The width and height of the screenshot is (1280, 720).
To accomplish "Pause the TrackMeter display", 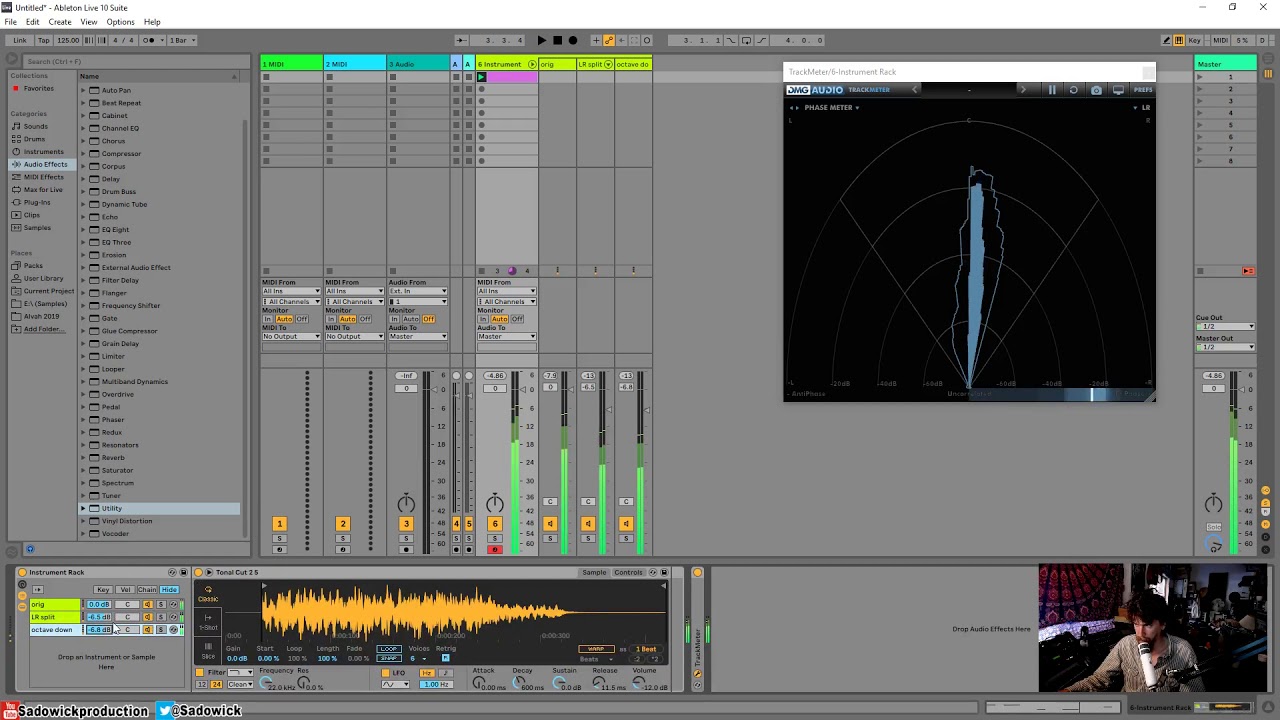I will (1052, 90).
